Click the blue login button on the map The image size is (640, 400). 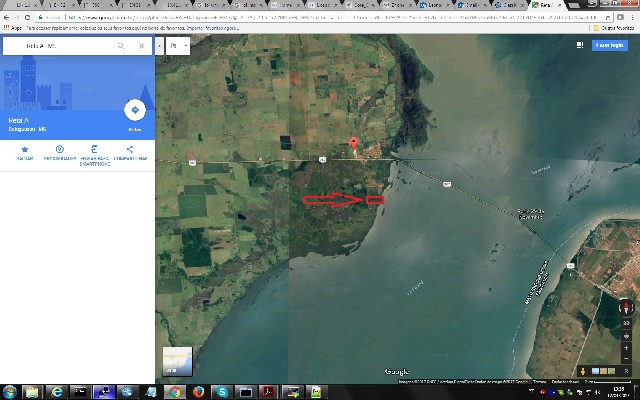pyautogui.click(x=610, y=45)
